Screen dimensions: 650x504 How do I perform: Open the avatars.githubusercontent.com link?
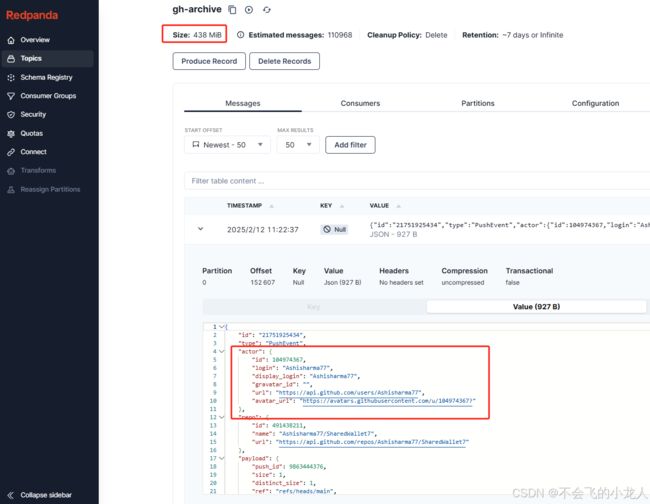(x=387, y=401)
